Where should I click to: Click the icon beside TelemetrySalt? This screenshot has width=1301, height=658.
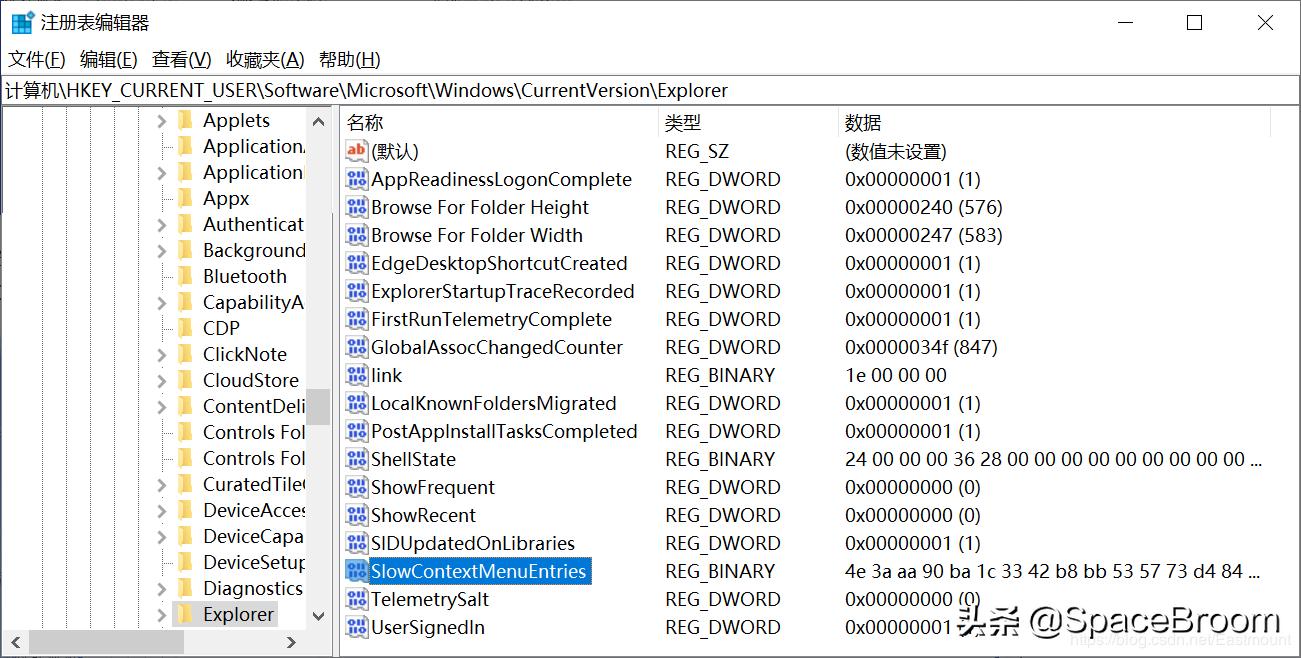pos(357,599)
